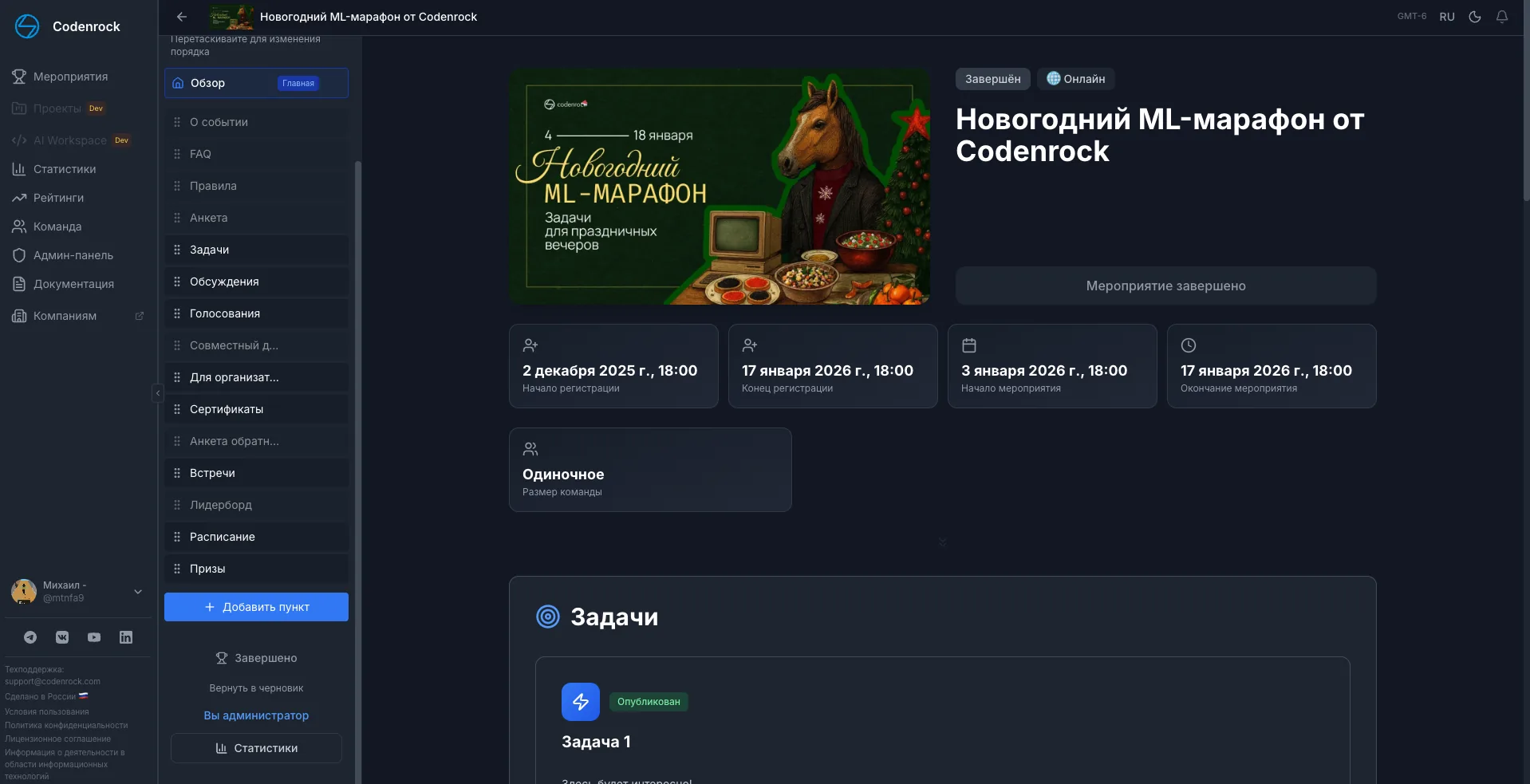Collapse the event menu panel with the chevron
The height and width of the screenshot is (784, 1530).
point(157,392)
